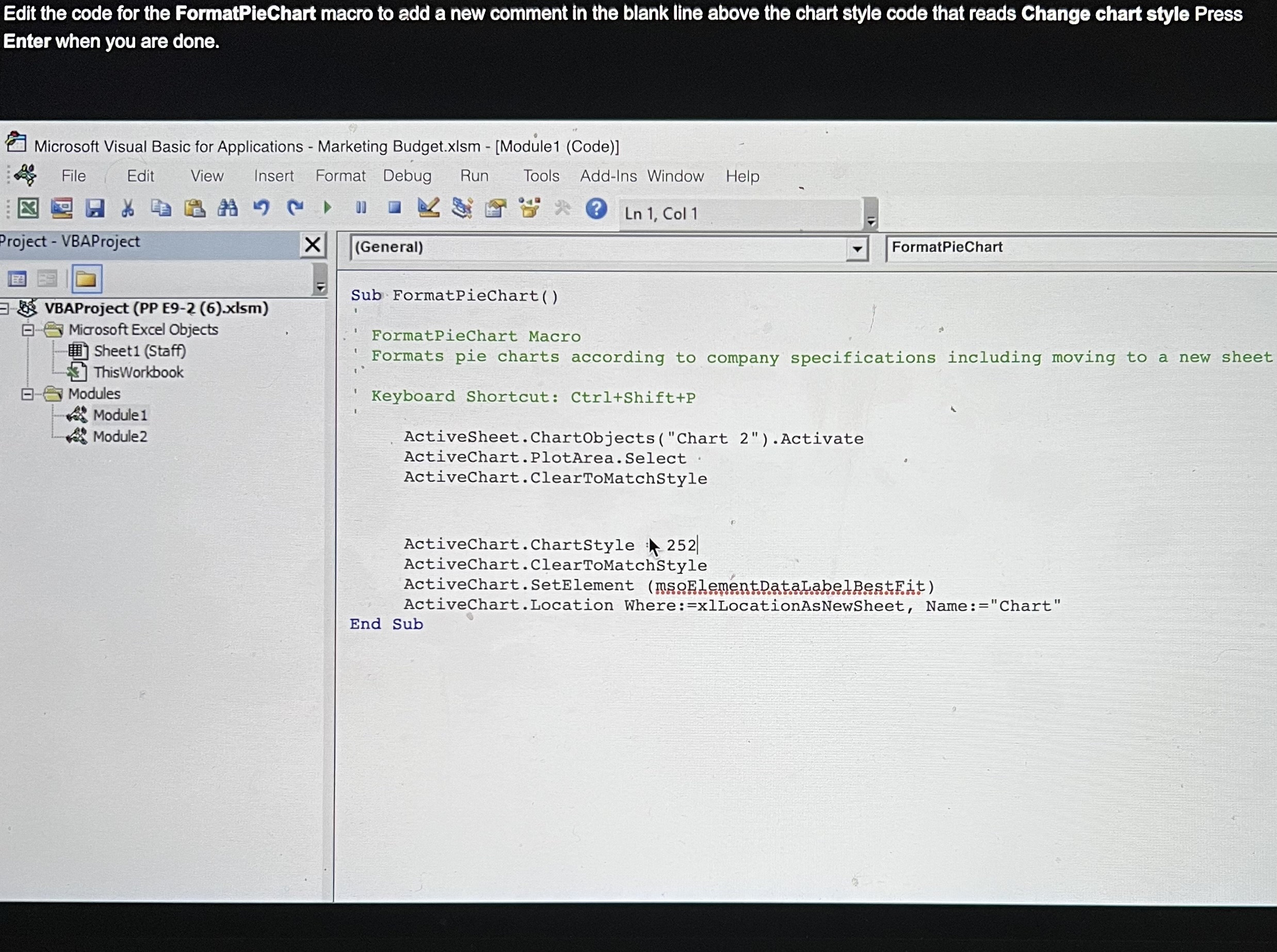Click the Reset stop square icon

(395, 207)
